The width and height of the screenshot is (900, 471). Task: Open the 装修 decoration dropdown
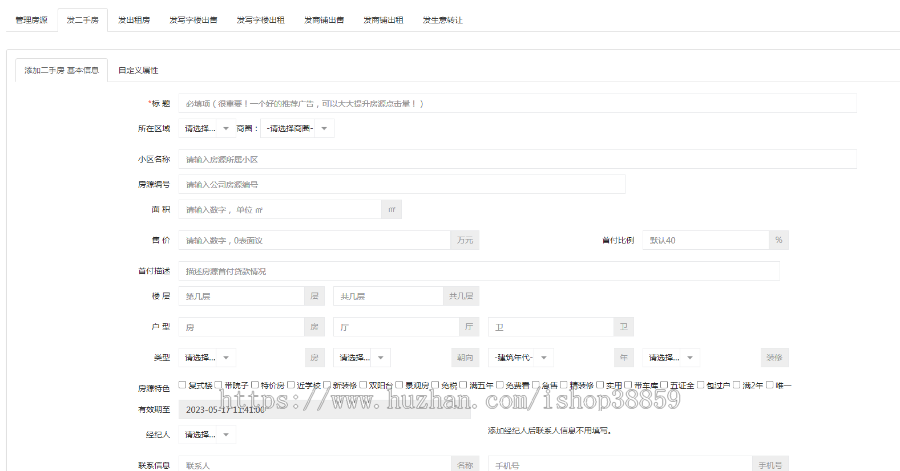click(671, 357)
